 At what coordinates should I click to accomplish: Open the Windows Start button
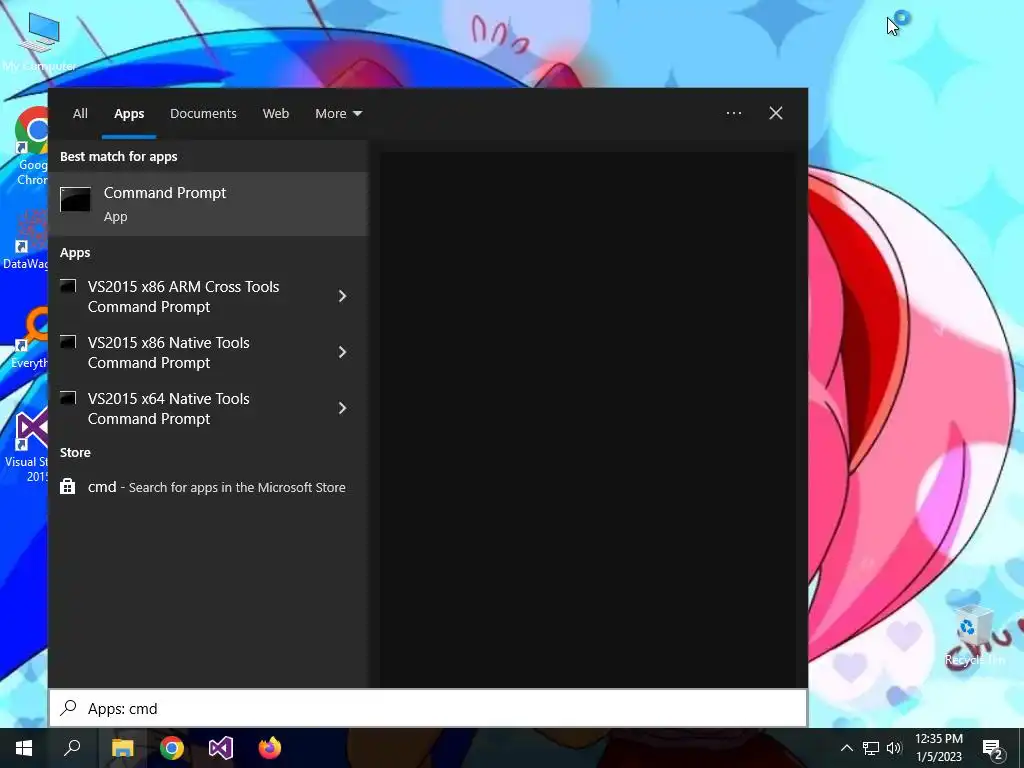click(24, 748)
